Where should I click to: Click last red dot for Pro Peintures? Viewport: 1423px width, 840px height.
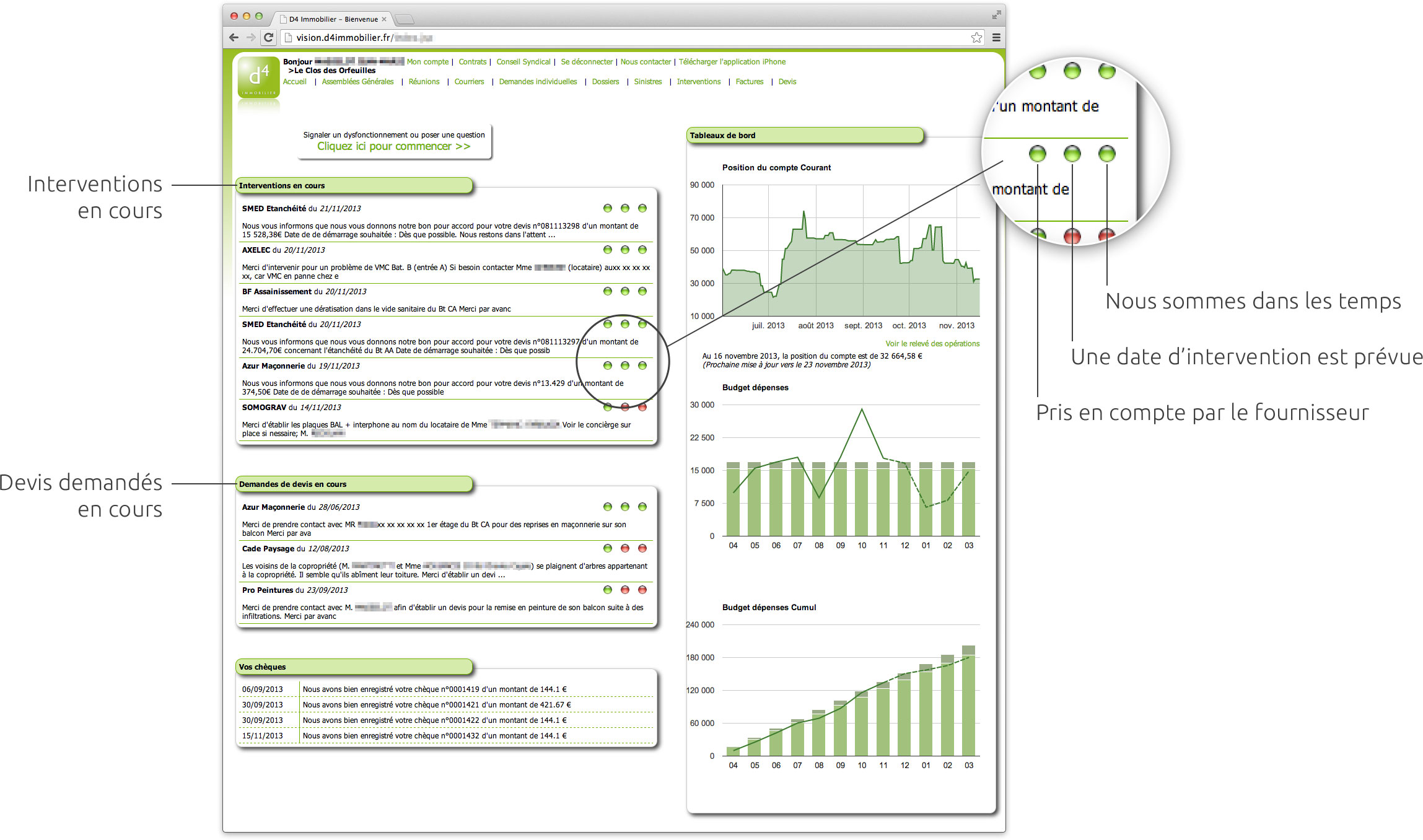click(642, 590)
